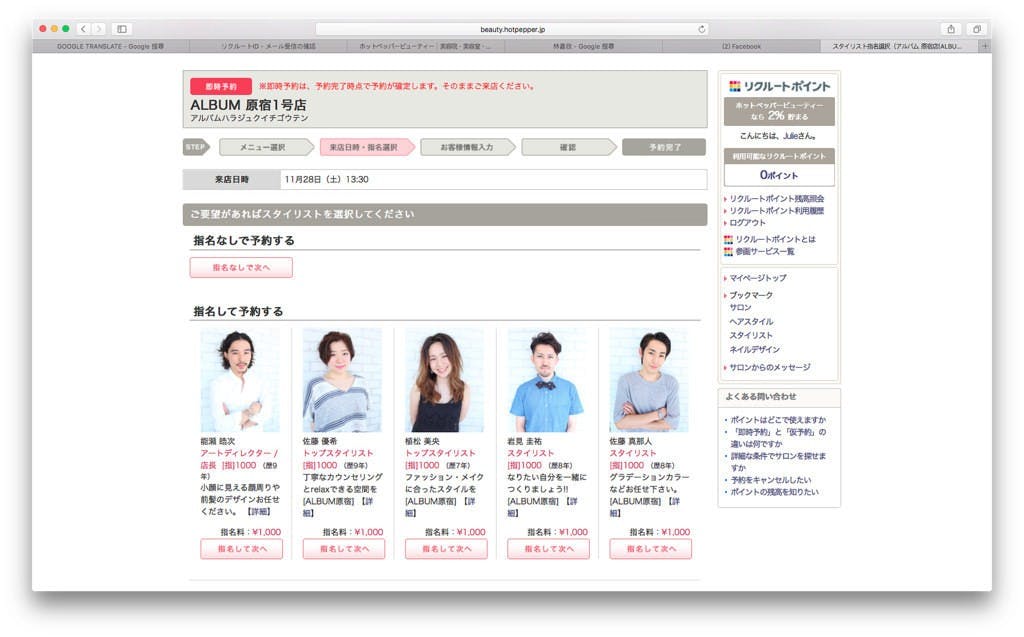Open マイページトップ link
Image resolution: width=1024 pixels, height=637 pixels.
(x=758, y=278)
